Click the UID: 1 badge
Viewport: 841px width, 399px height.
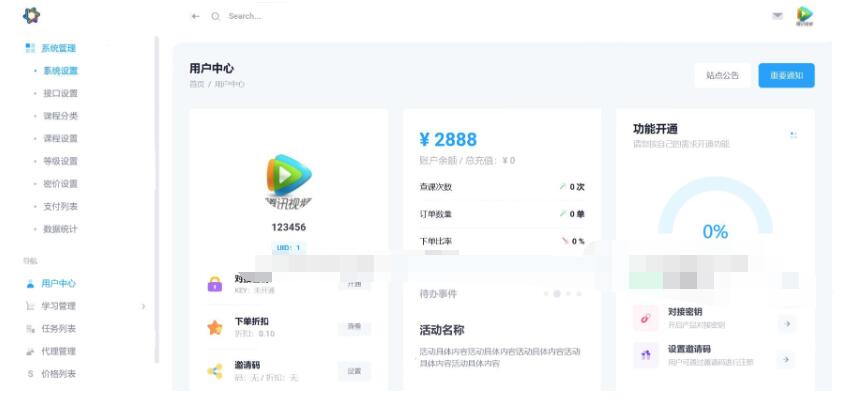[289, 248]
